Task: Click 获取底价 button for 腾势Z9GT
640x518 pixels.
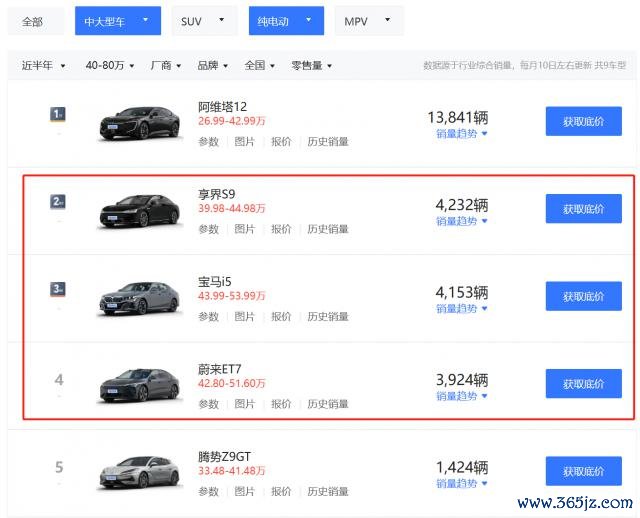Action: 584,471
